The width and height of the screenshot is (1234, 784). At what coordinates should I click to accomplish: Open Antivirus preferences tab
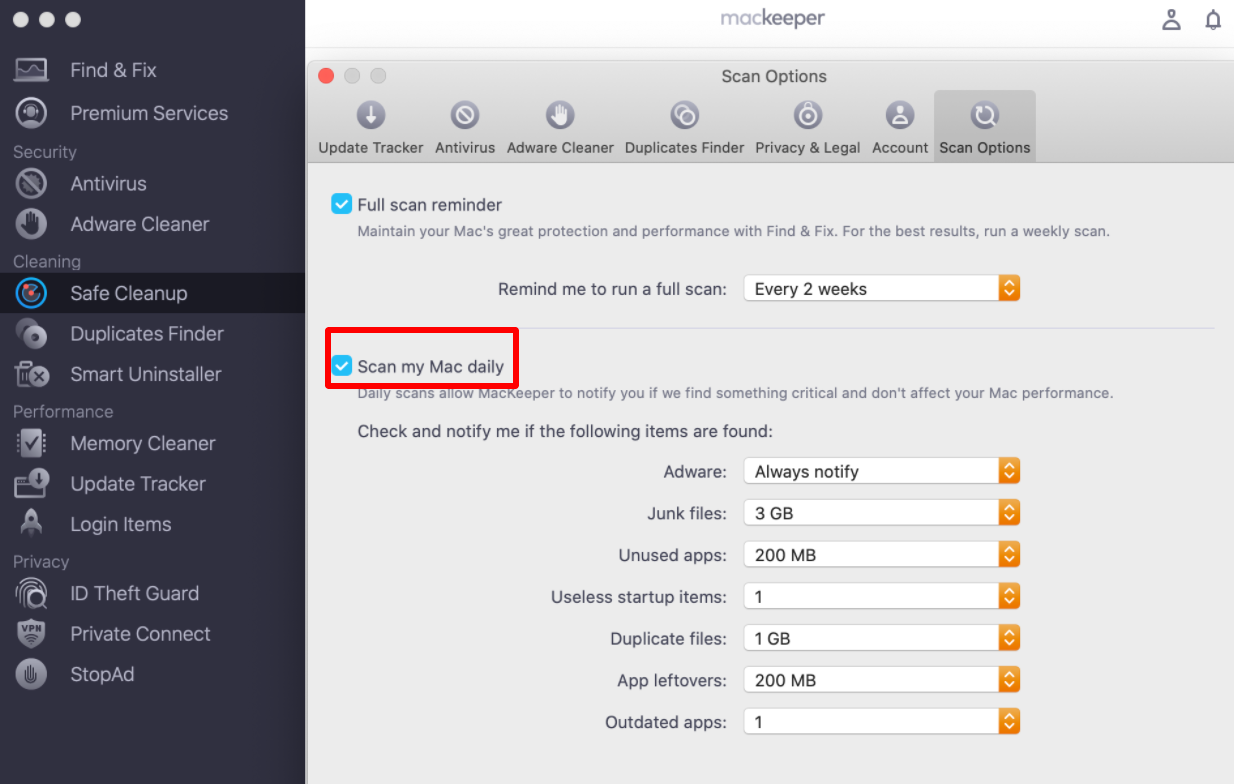point(465,127)
